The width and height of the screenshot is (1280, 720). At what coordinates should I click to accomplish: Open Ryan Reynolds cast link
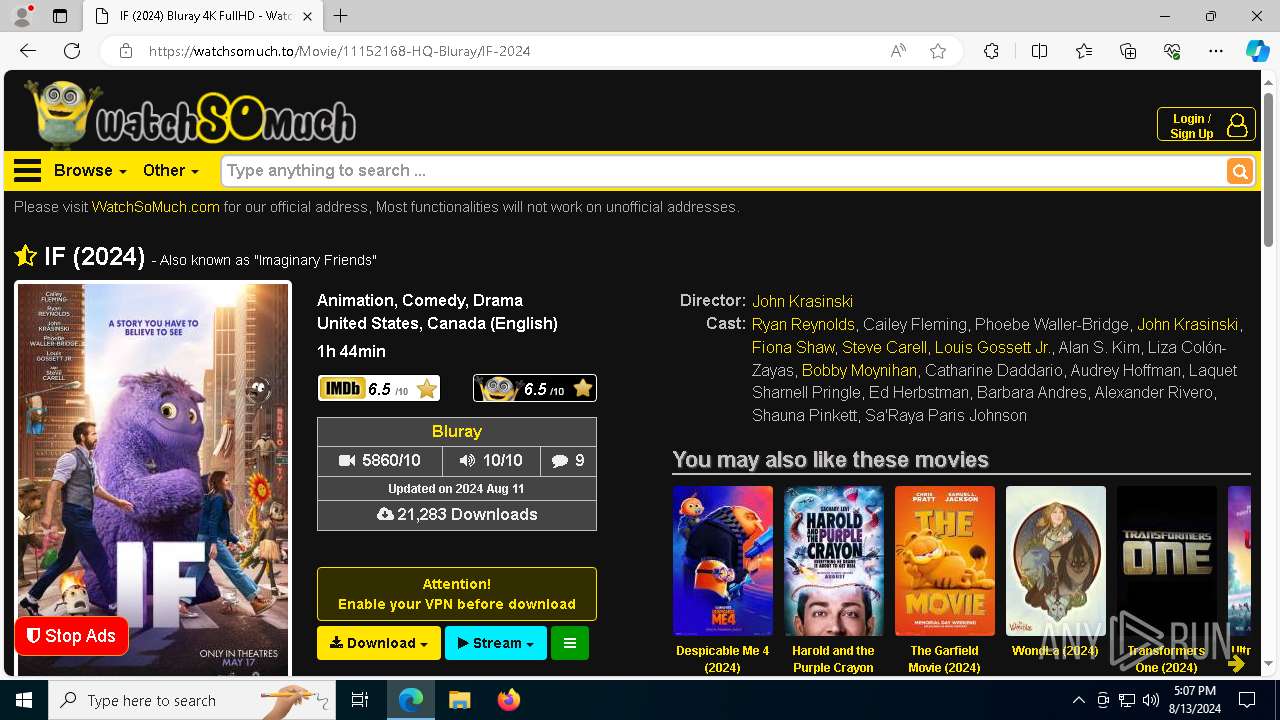803,324
